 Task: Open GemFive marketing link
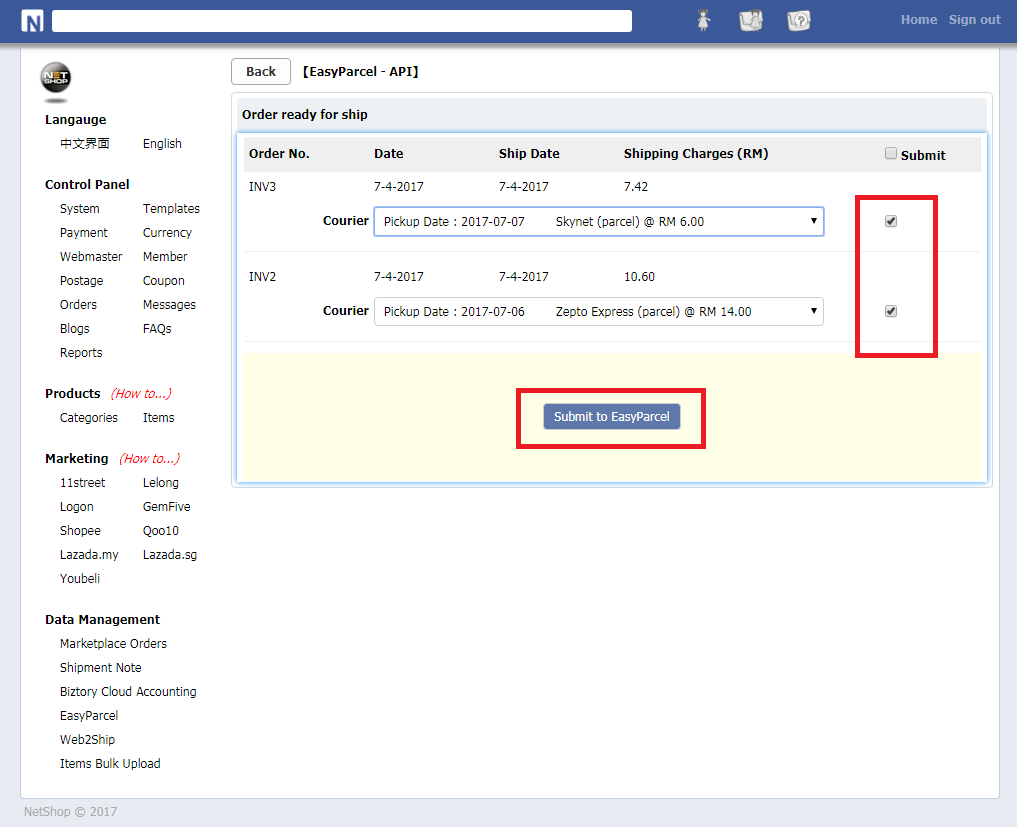(167, 506)
